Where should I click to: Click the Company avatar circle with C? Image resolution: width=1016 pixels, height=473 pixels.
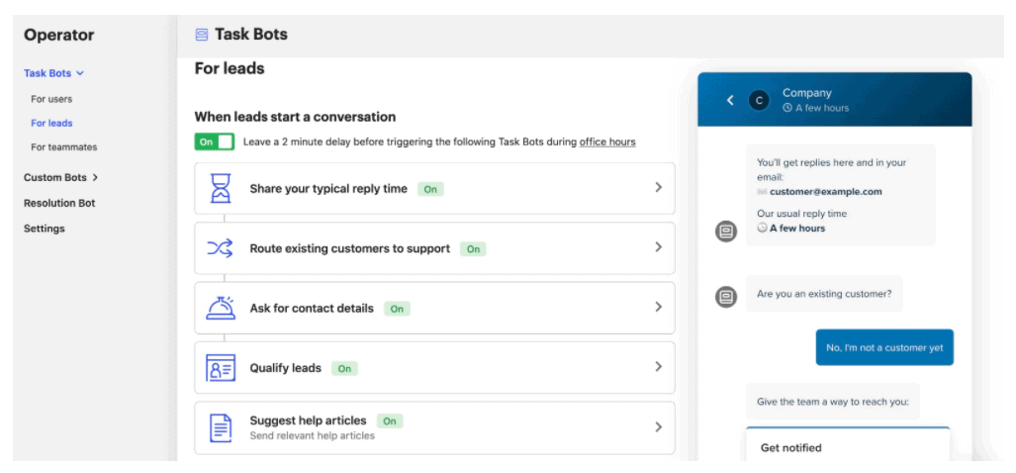(x=759, y=100)
